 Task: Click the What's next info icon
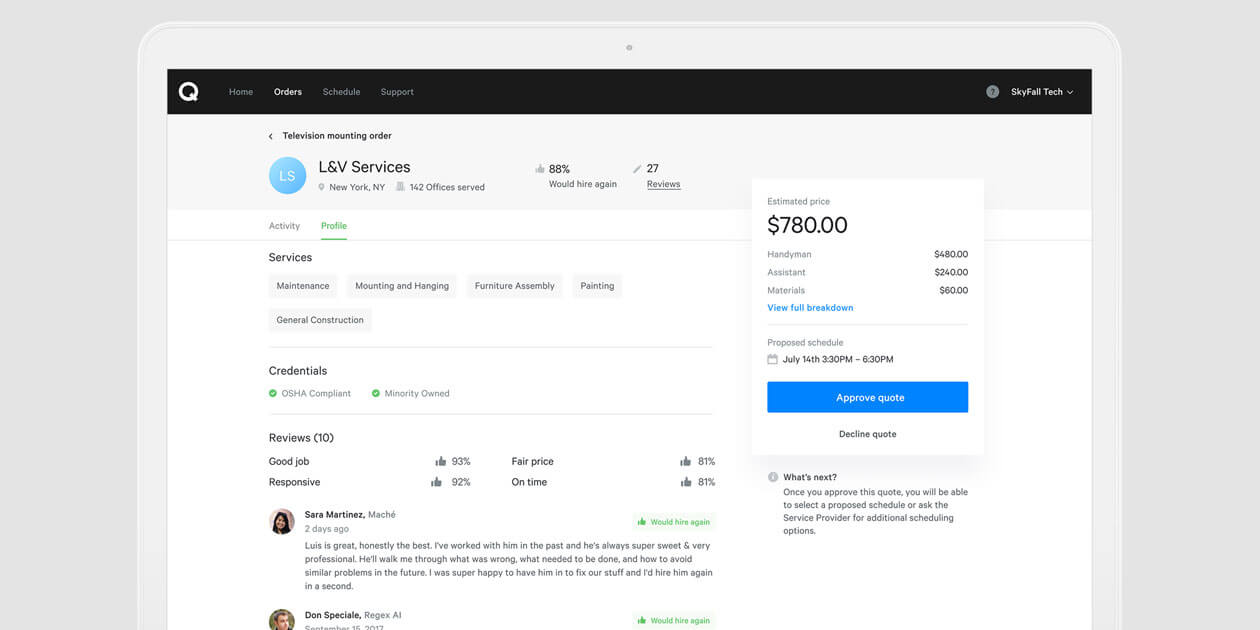[x=772, y=477]
